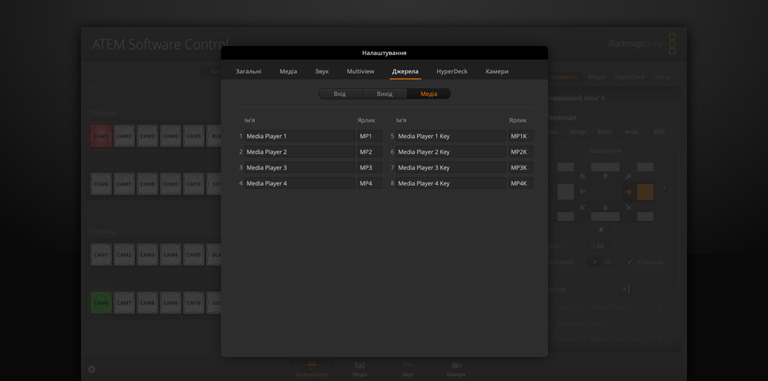Select the DVE transition tab
The width and height of the screenshot is (768, 381).
[659, 132]
